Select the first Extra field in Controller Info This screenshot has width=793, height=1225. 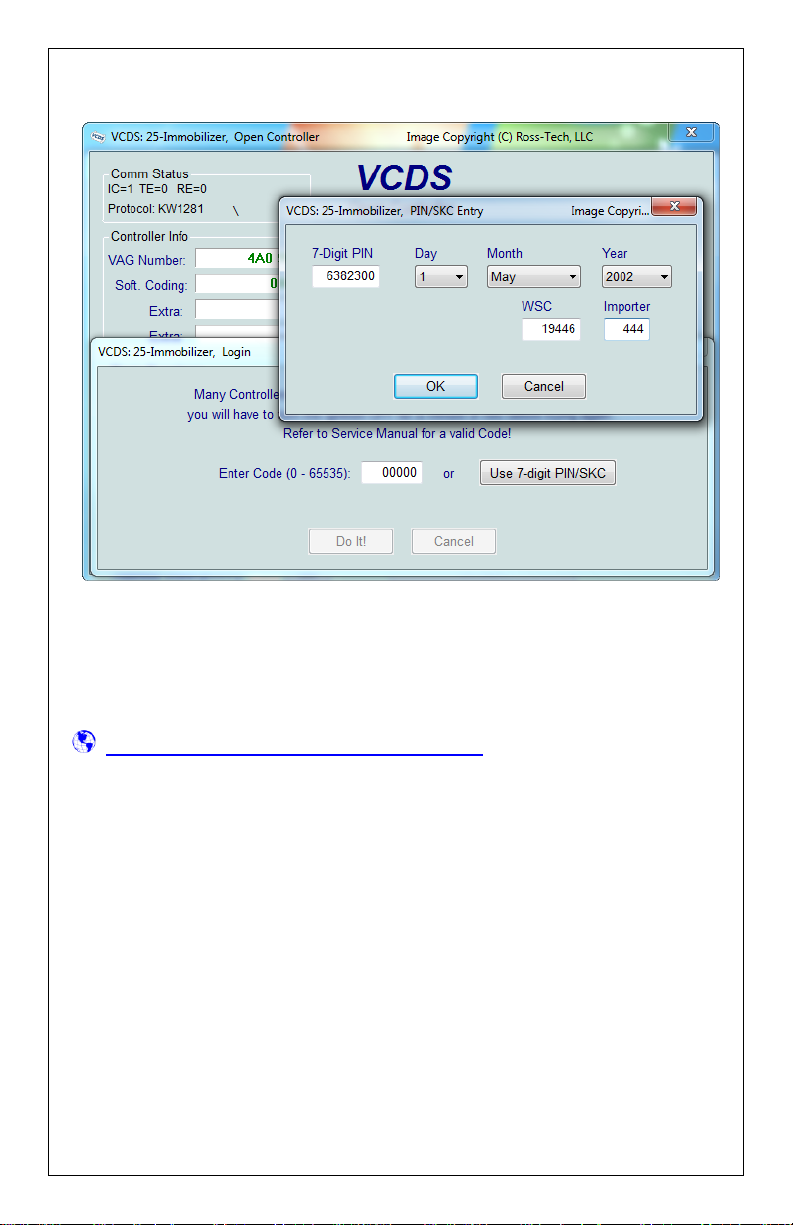click(x=237, y=311)
